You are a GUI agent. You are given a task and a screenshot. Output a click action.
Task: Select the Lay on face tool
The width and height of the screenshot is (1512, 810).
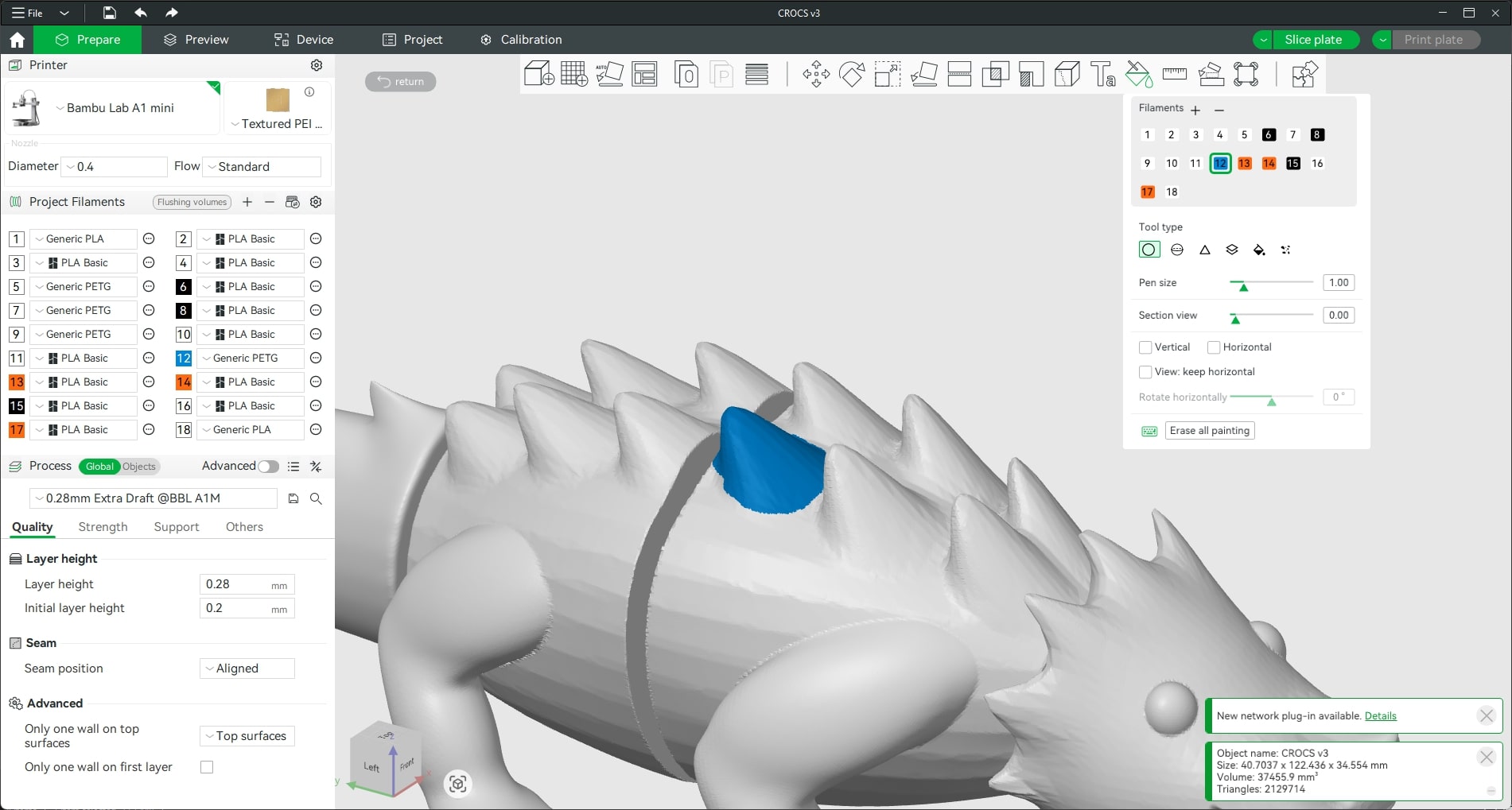923,74
